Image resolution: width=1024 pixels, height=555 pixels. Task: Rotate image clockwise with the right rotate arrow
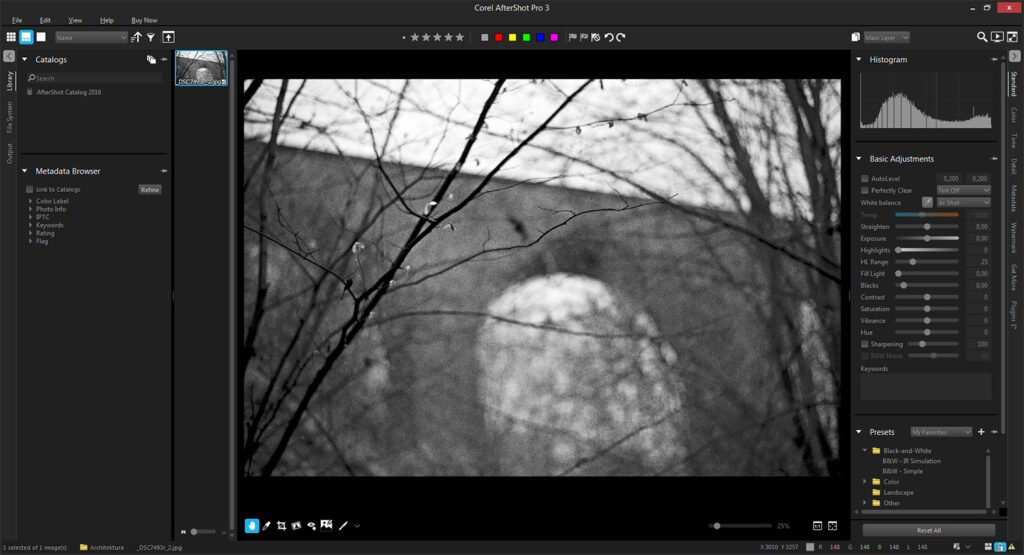click(621, 37)
